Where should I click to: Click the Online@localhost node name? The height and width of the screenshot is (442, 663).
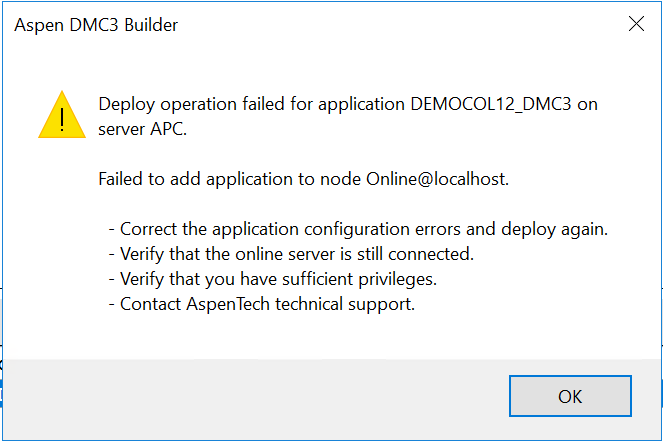(x=437, y=179)
